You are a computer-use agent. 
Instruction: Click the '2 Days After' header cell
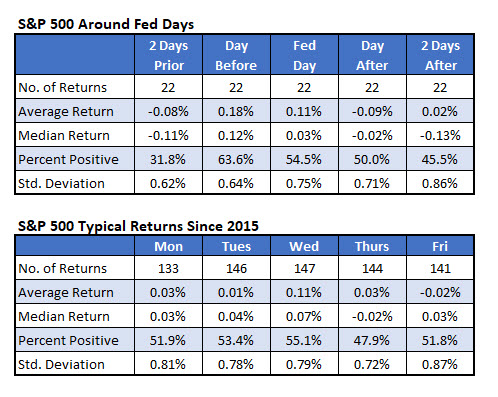(x=440, y=55)
